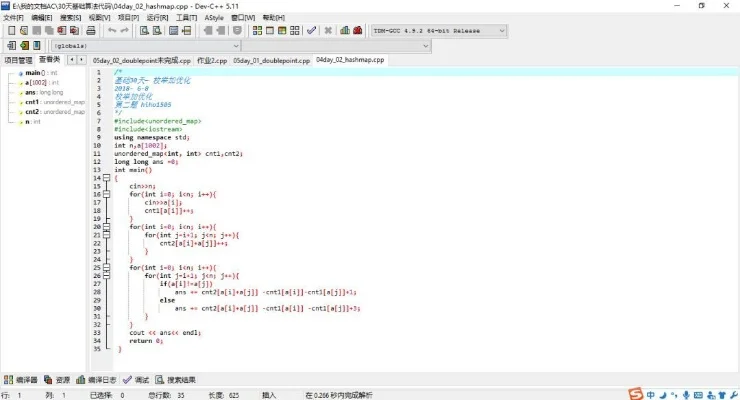Open the 调试 bottom panel tab

(x=136, y=380)
